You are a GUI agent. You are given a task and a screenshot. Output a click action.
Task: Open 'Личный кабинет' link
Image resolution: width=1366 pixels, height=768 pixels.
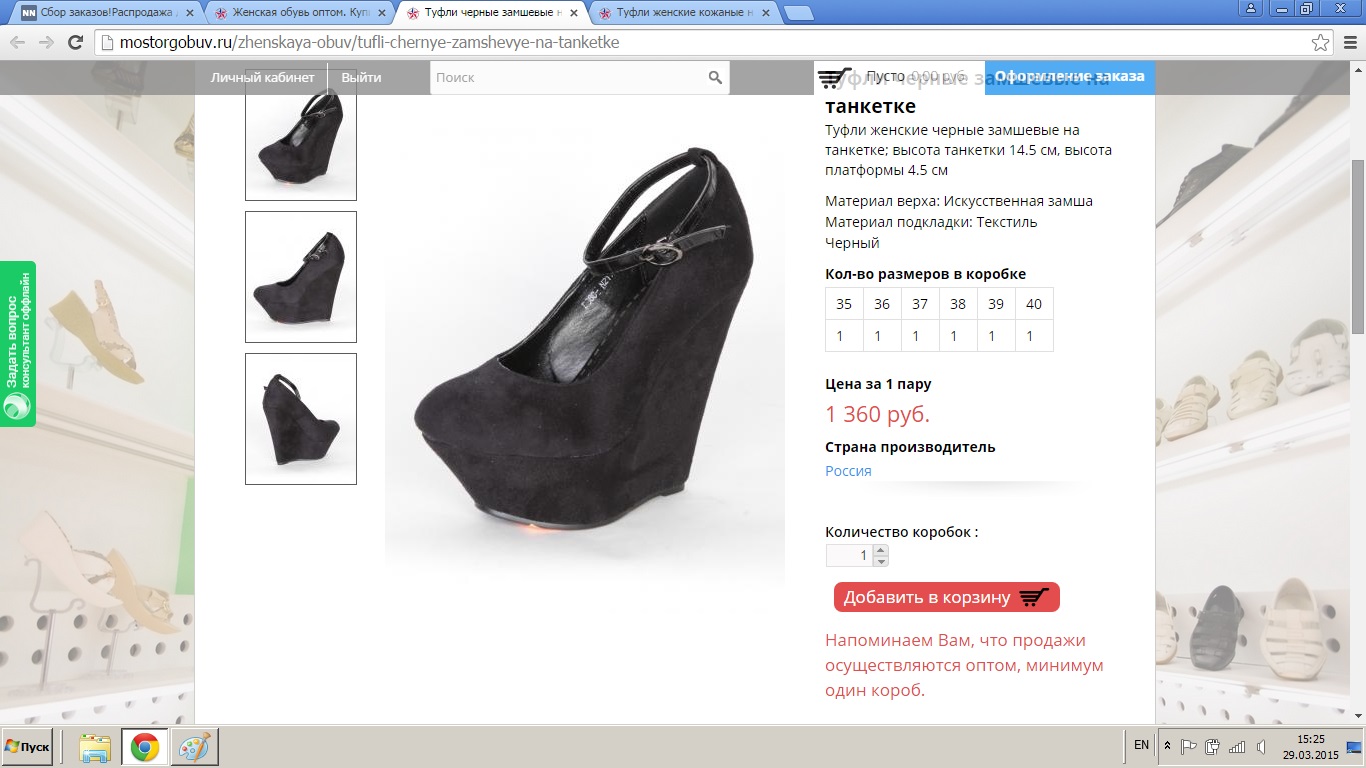coord(262,77)
